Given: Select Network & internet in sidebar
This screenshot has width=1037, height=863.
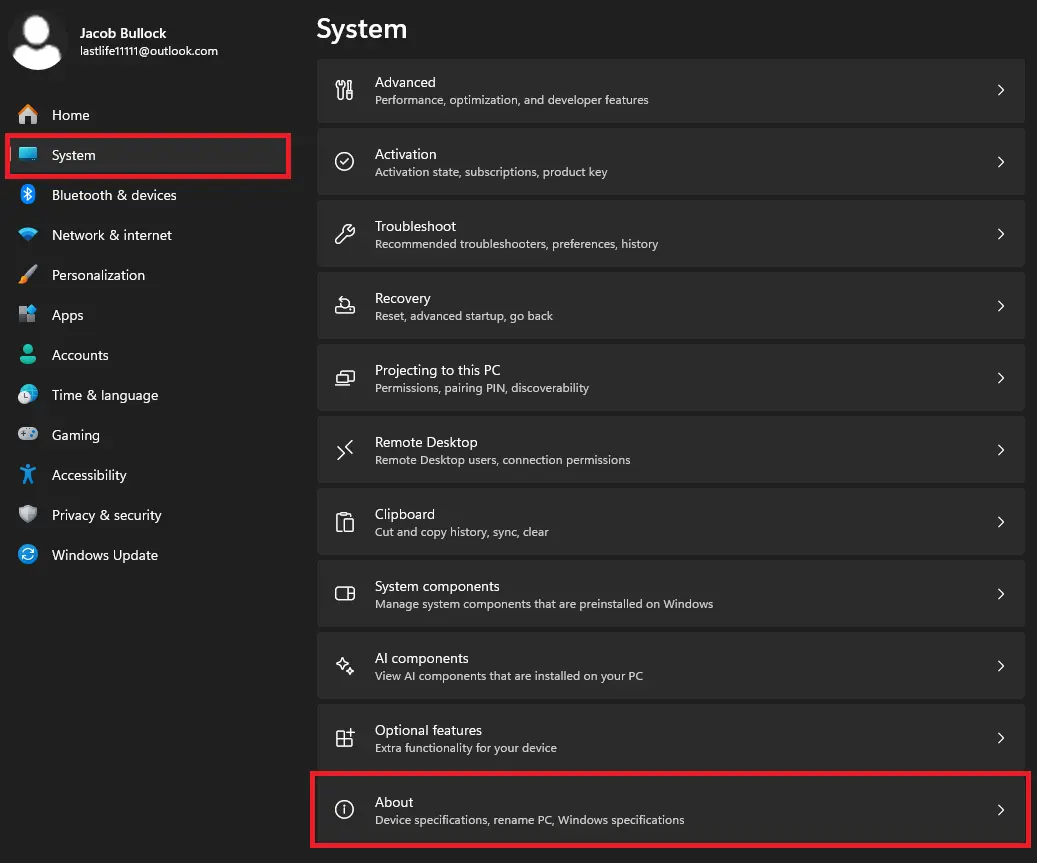Looking at the screenshot, I should (112, 235).
